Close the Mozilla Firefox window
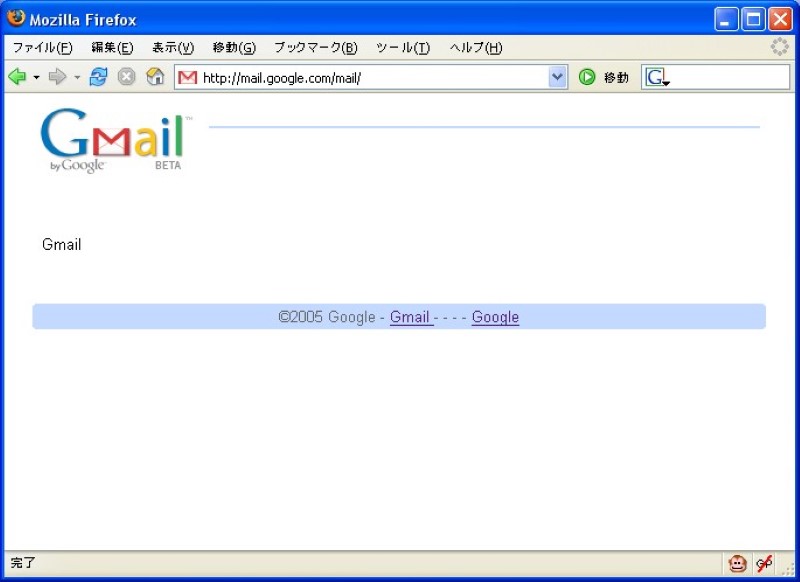Screen dimensions: 800x582 [x=781, y=19]
